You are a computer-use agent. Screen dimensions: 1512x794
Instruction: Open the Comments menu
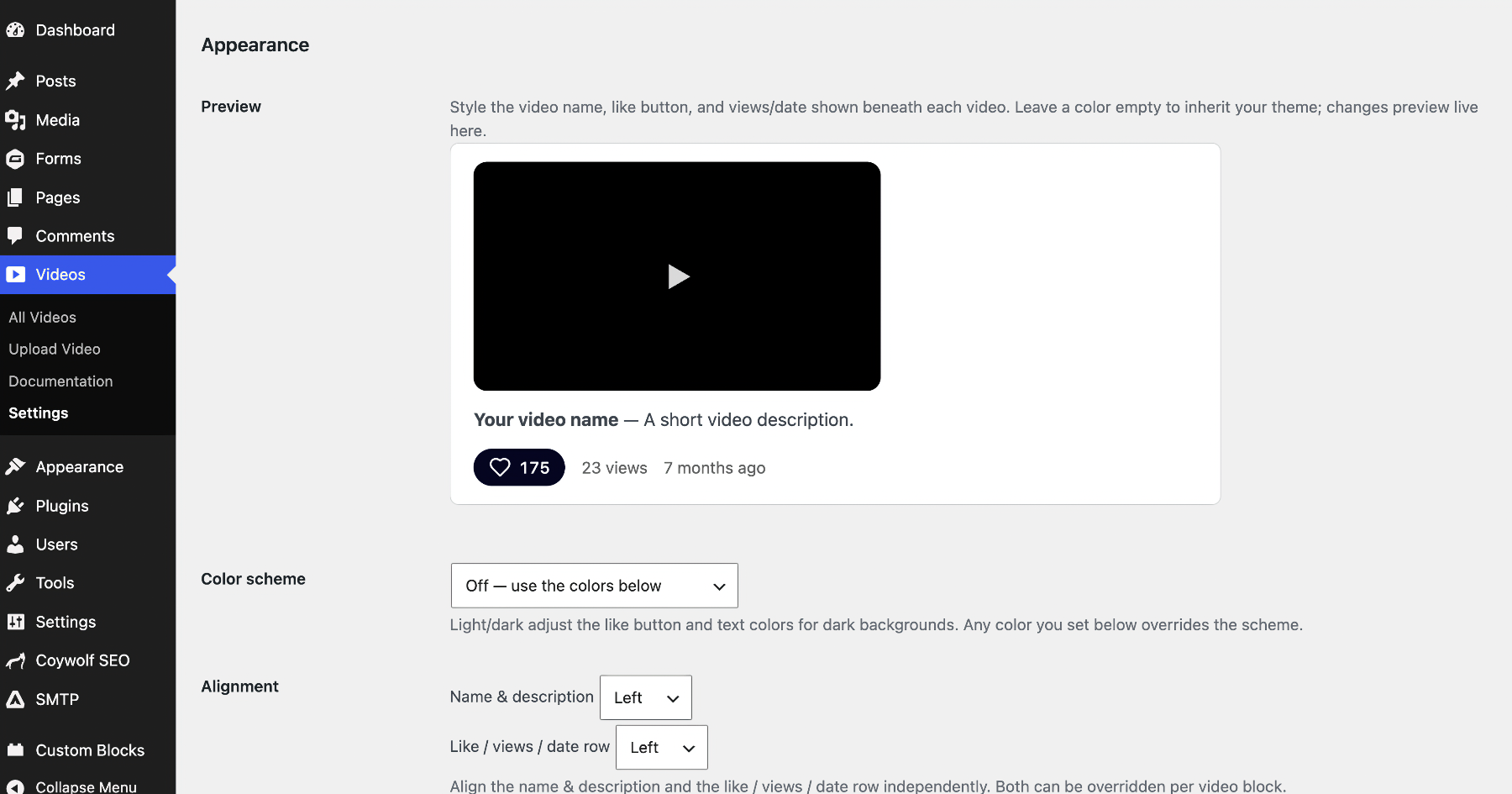tap(87, 236)
